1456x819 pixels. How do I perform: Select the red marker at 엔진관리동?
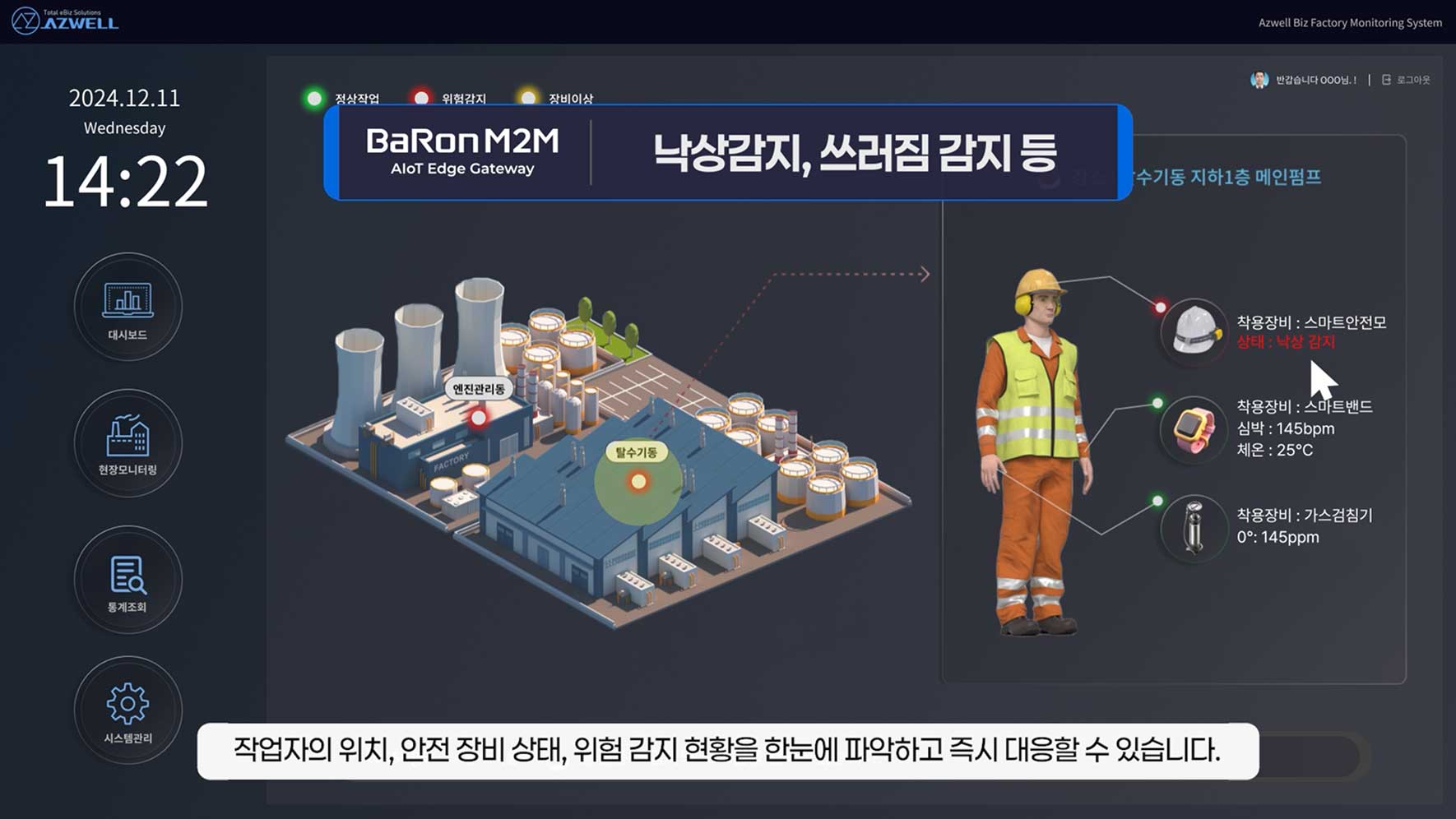[478, 419]
